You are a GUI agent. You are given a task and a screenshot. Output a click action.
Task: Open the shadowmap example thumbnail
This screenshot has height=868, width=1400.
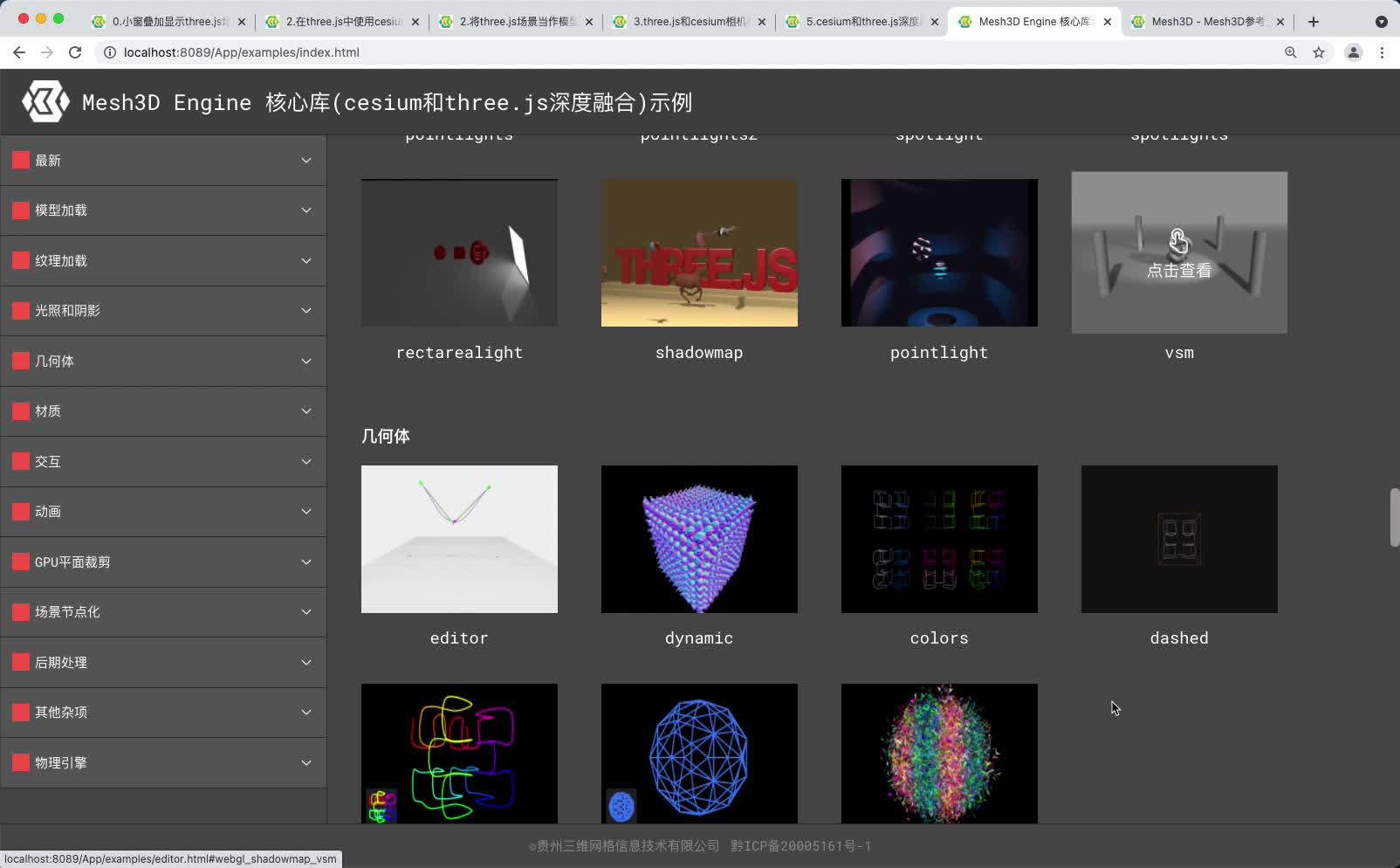click(x=698, y=252)
